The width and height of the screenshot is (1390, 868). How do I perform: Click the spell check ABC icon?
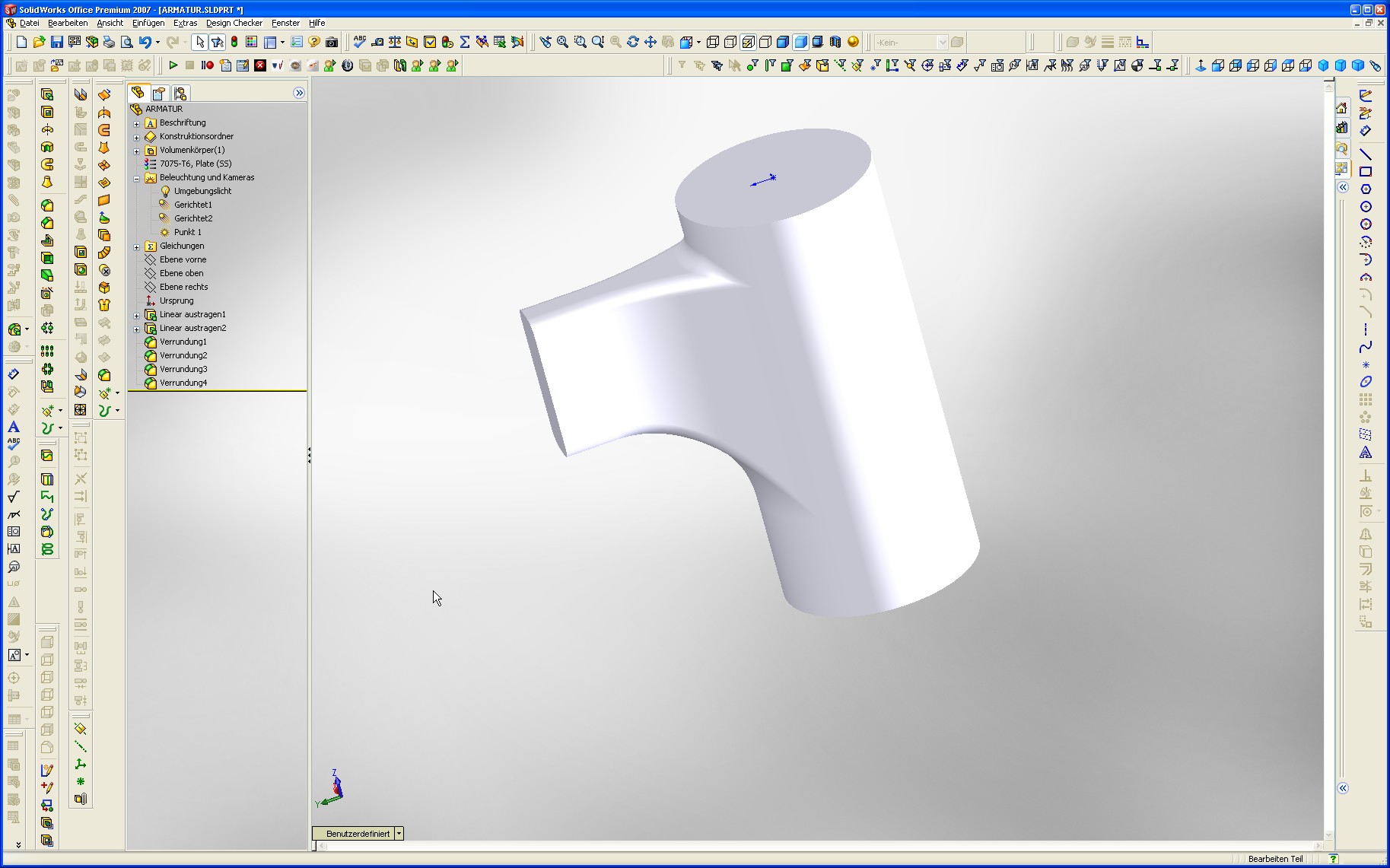click(x=360, y=43)
